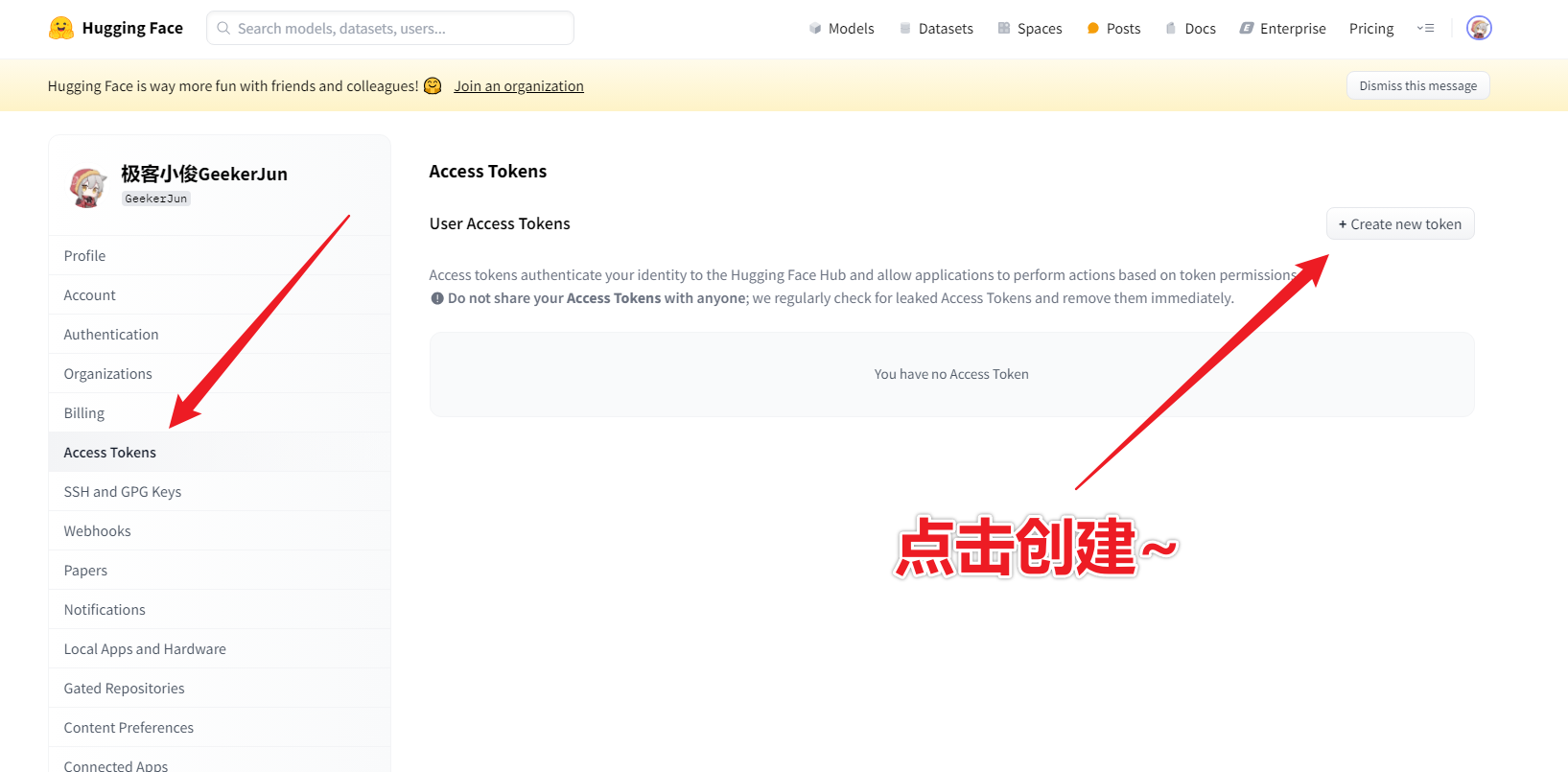1568x772 pixels.
Task: Click the GeekerJun username badge
Action: 156,199
